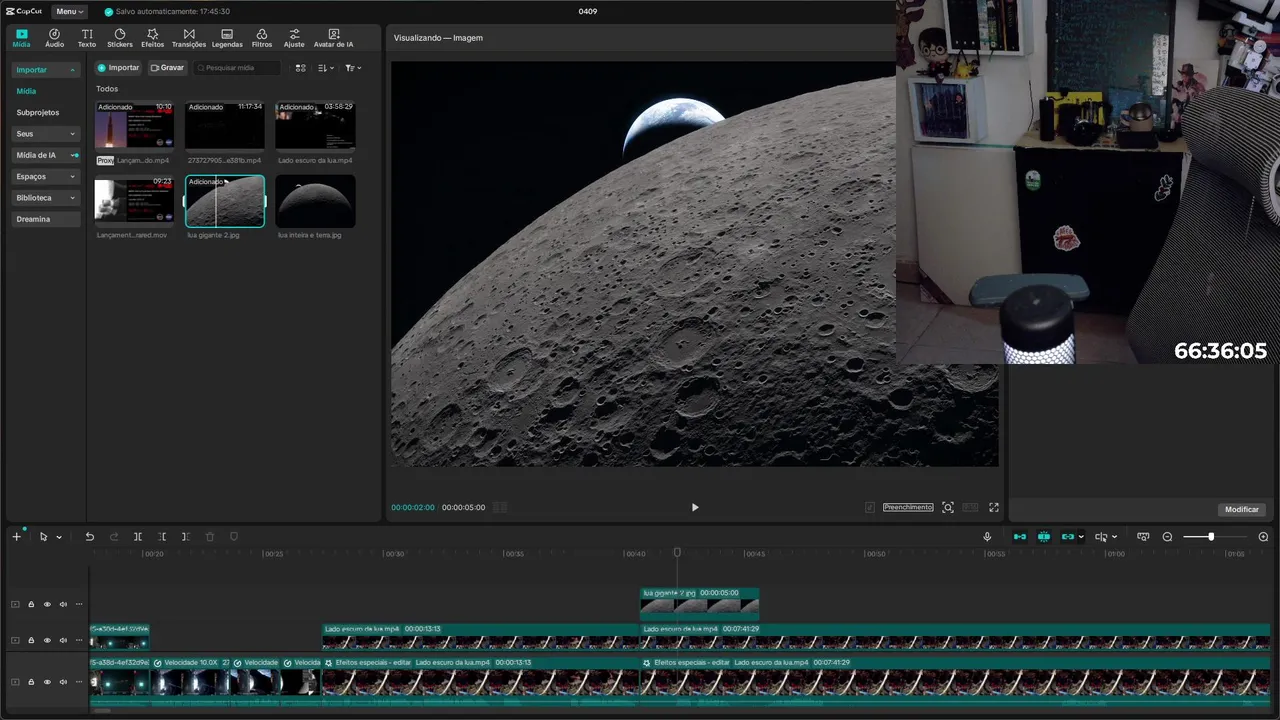
Task: Select the Mídia panel icon
Action: [x=21, y=38]
